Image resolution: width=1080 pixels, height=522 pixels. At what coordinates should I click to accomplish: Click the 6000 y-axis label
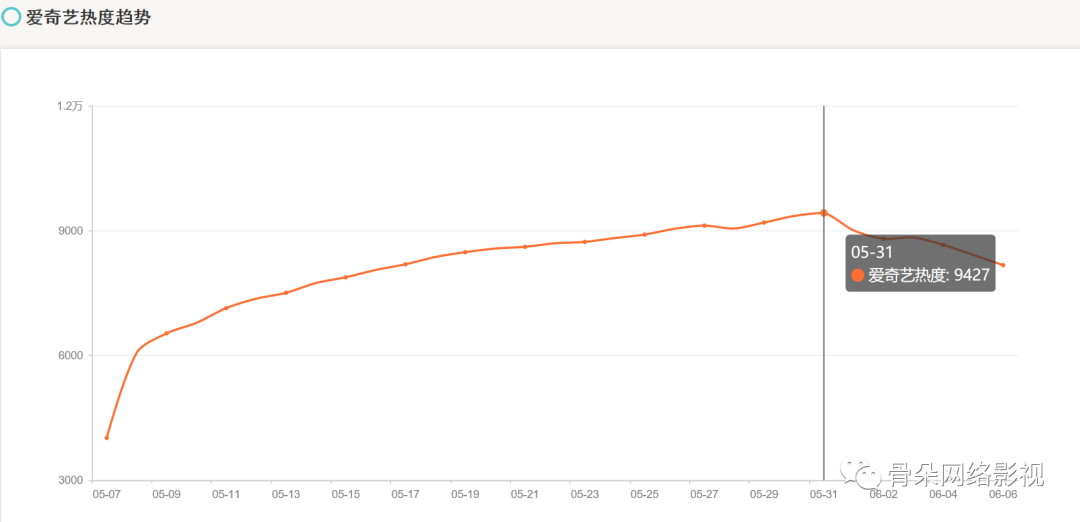70,355
